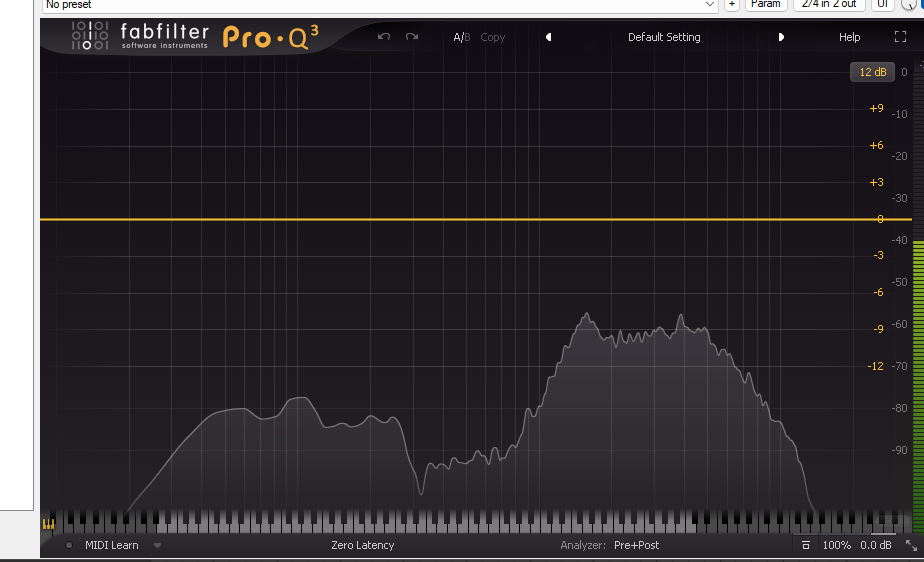Open the Default Setting preset menu
Screen dimensions: 924x562
[x=664, y=37]
